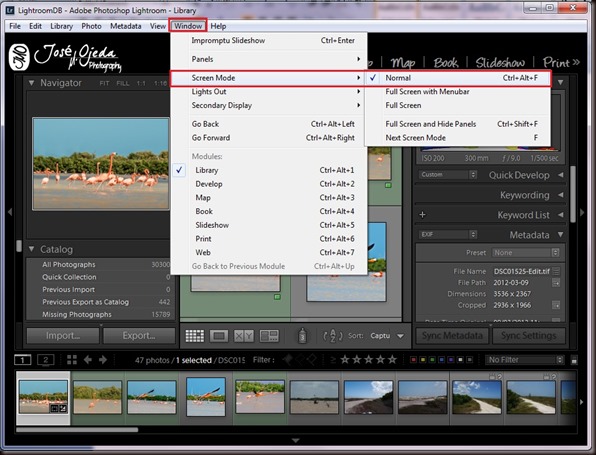This screenshot has width=596, height=455.
Task: Select Develop module in Window menu
Action: pyautogui.click(x=269, y=184)
